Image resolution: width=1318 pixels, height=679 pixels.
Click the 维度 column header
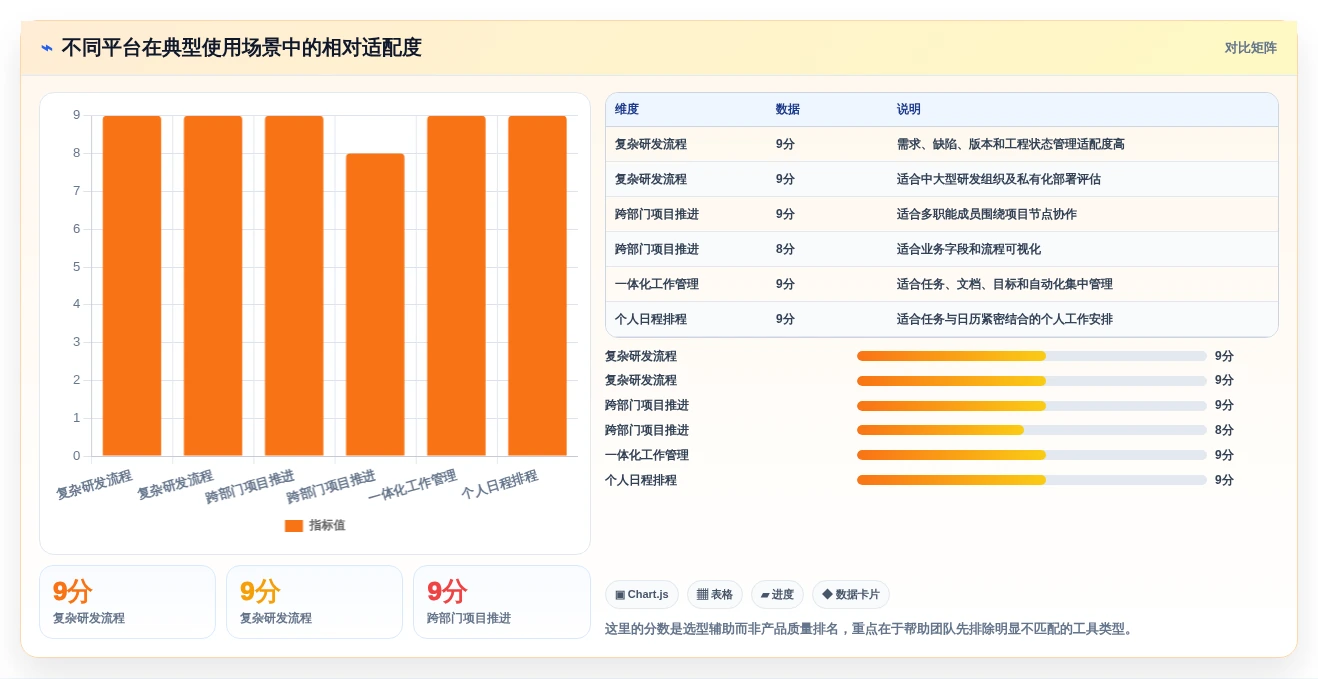(x=627, y=110)
